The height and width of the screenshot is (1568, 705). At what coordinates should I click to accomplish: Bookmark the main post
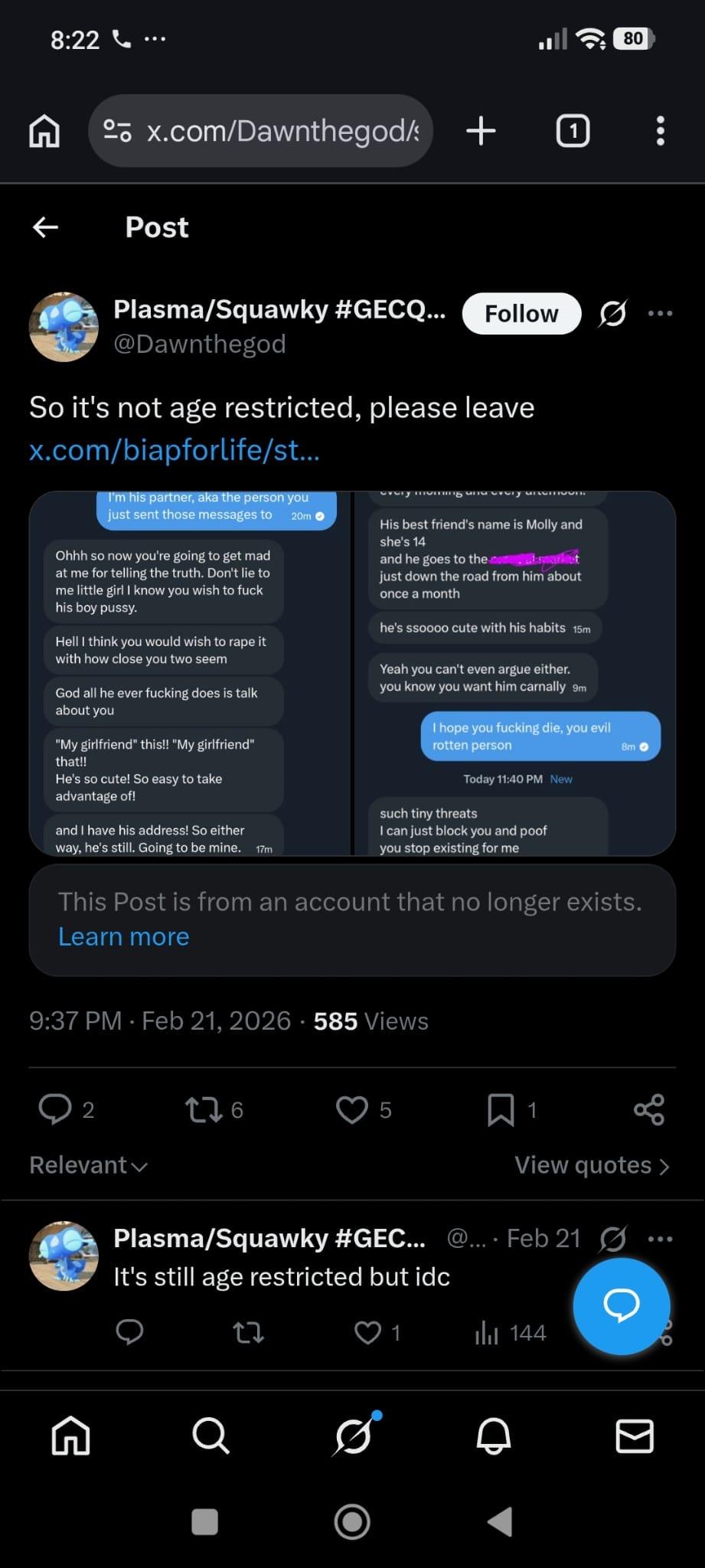click(x=501, y=1109)
